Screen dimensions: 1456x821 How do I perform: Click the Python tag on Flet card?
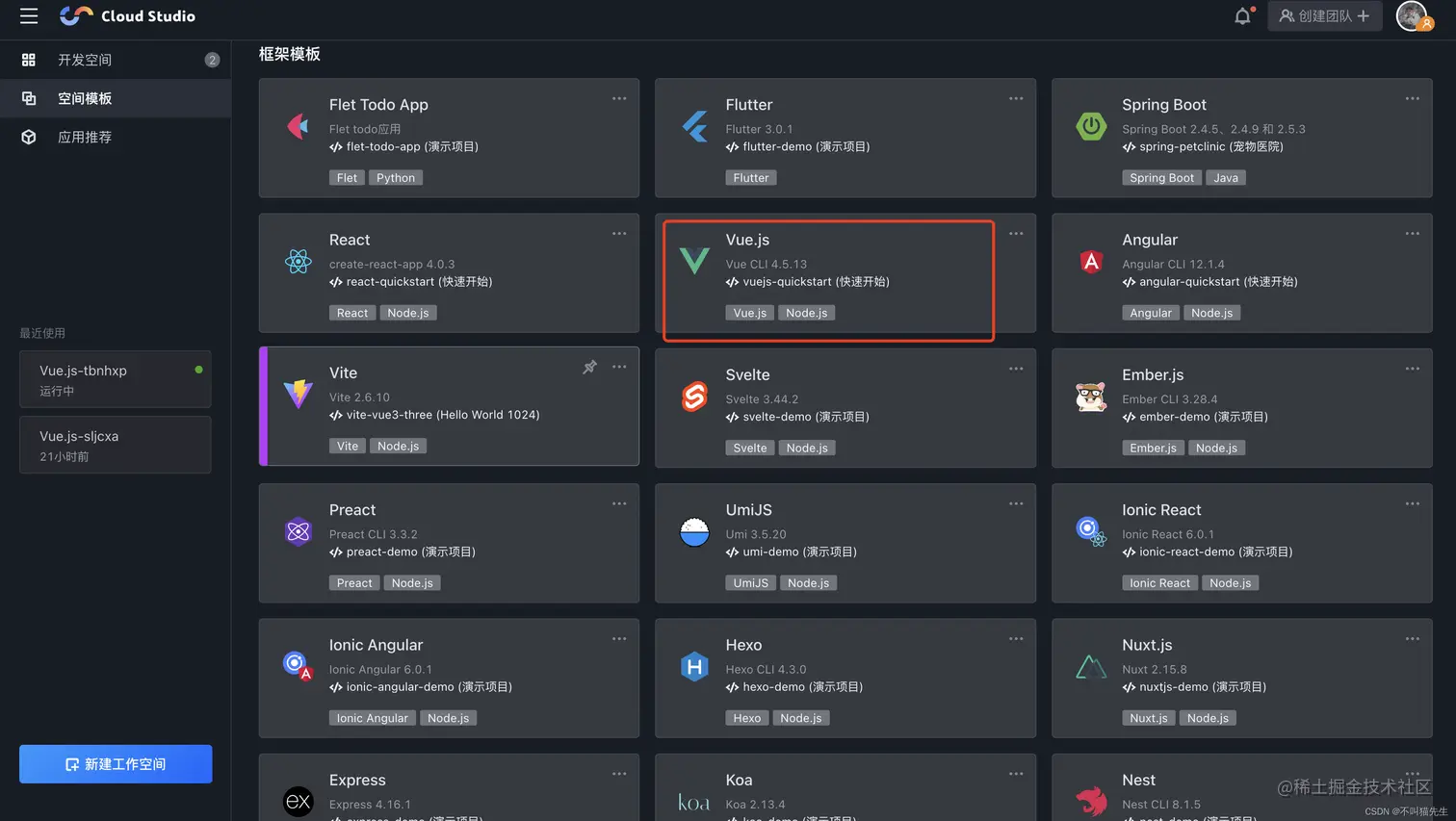pyautogui.click(x=396, y=178)
